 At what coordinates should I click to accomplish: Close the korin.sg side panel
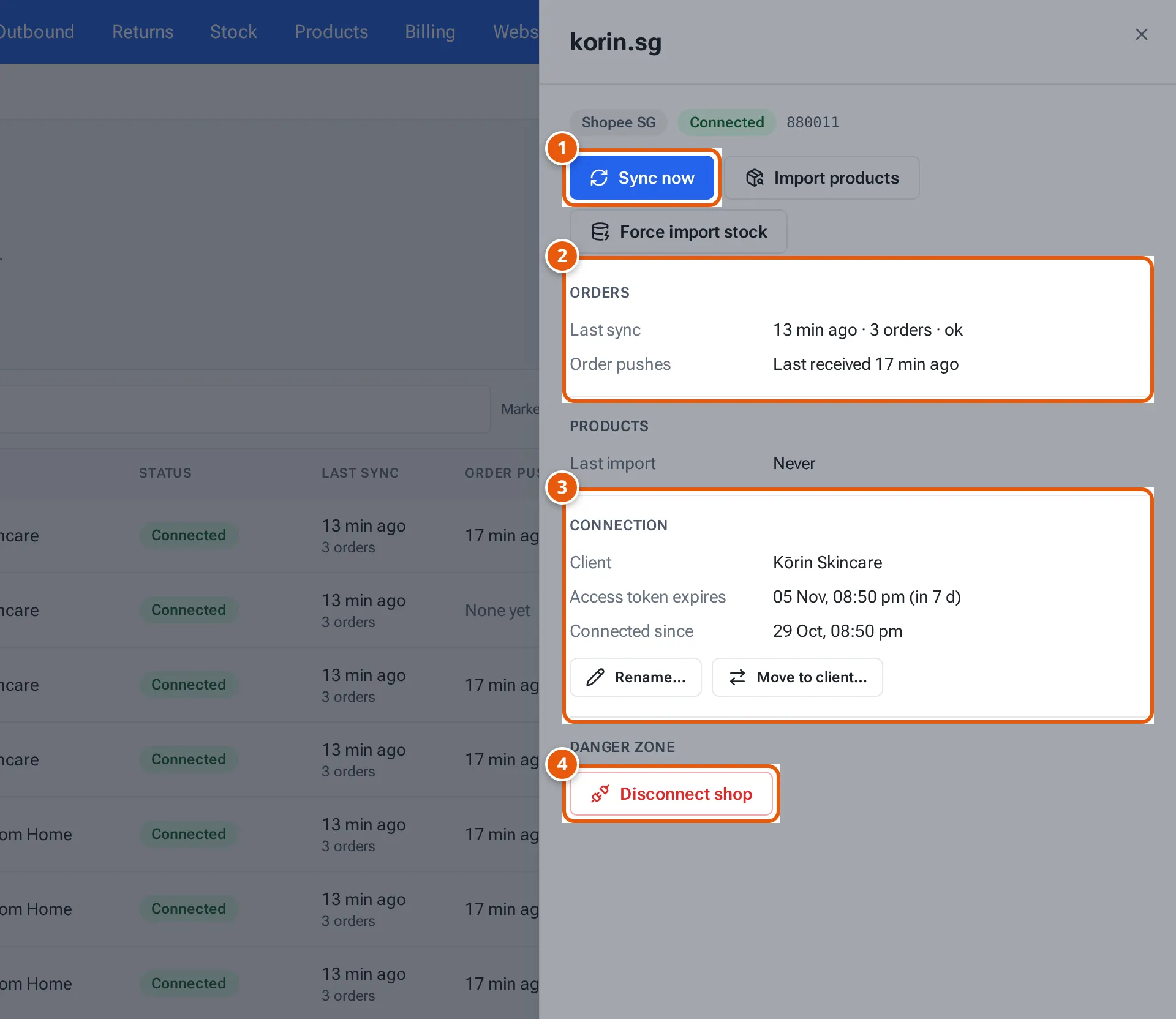[x=1141, y=34]
